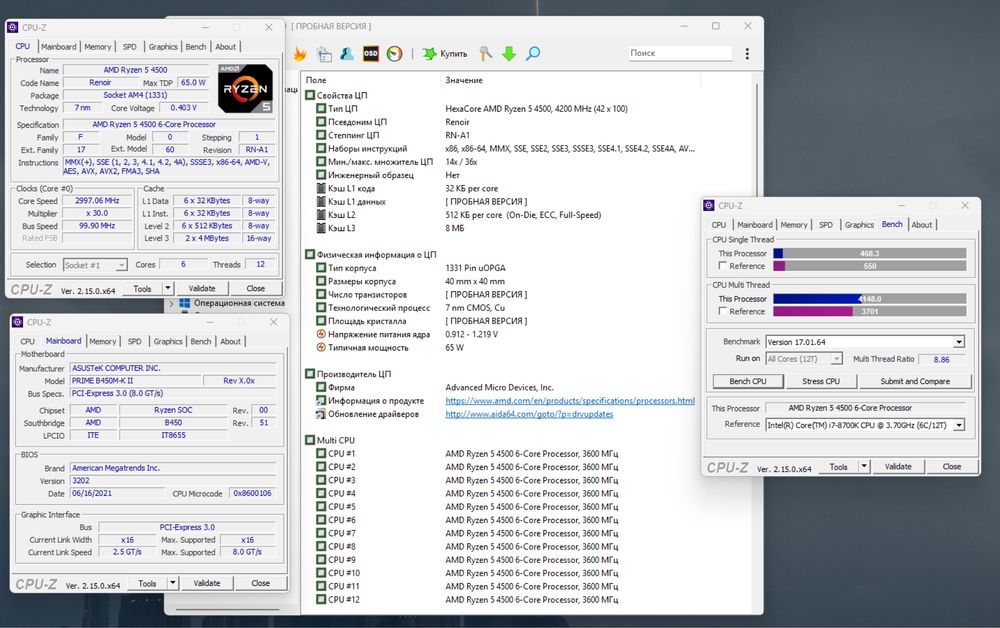Open the OSD panel icon in AIDA64 toolbar
1000x628 pixels.
371,54
